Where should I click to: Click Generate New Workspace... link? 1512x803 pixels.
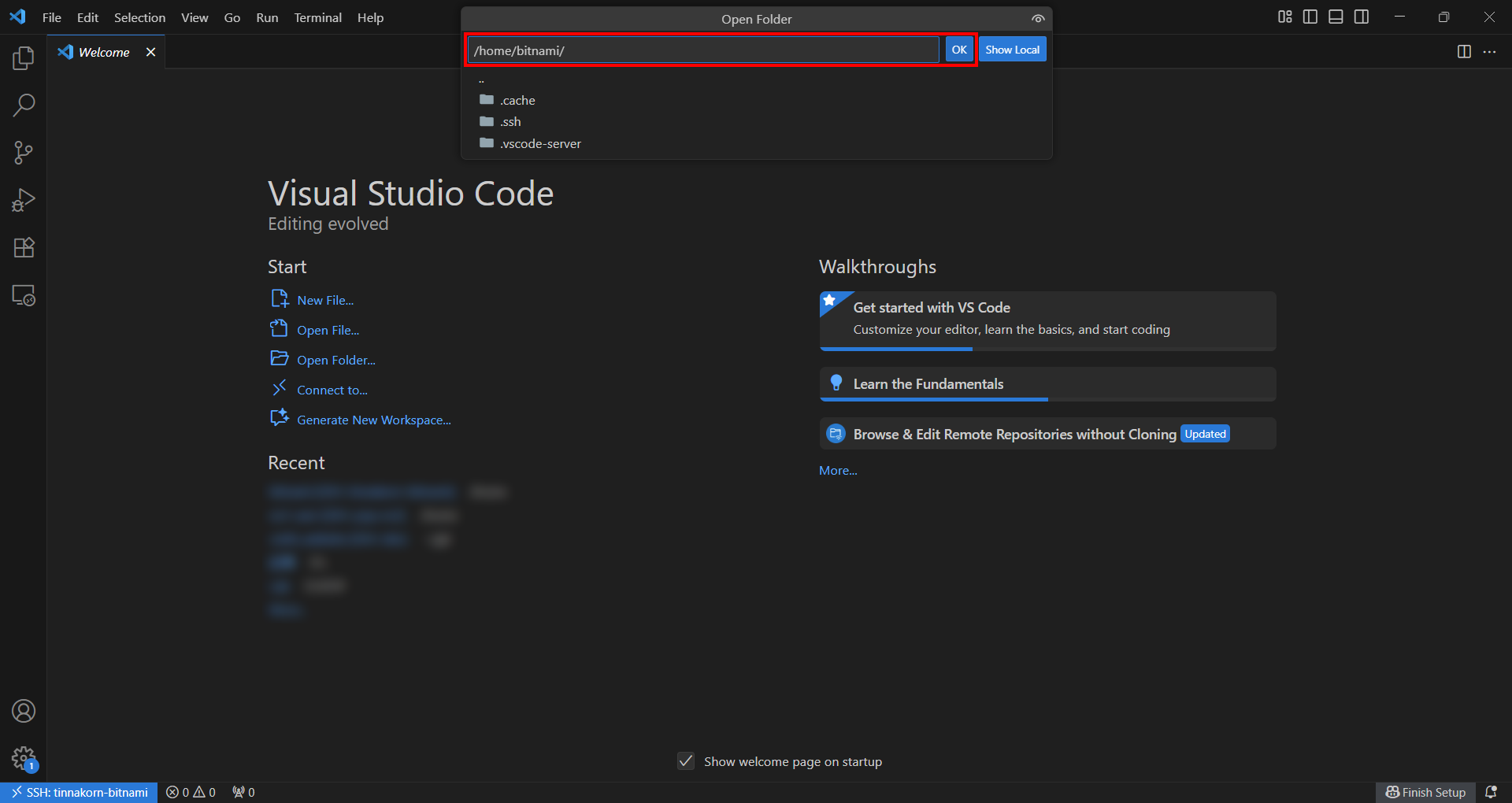click(x=374, y=420)
